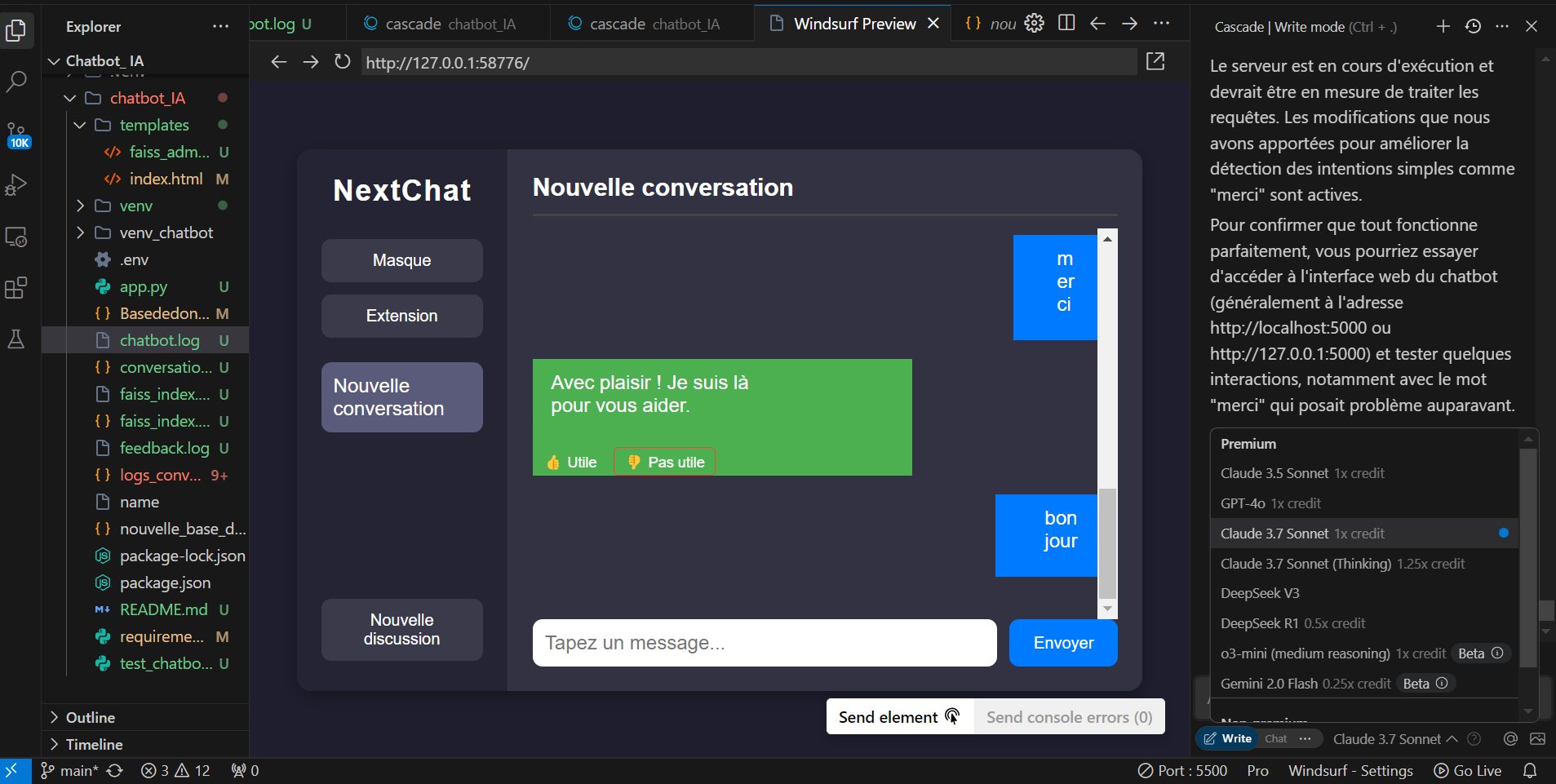Start a new Cascade conversation
Viewport: 1556px width, 784px height.
[1443, 26]
